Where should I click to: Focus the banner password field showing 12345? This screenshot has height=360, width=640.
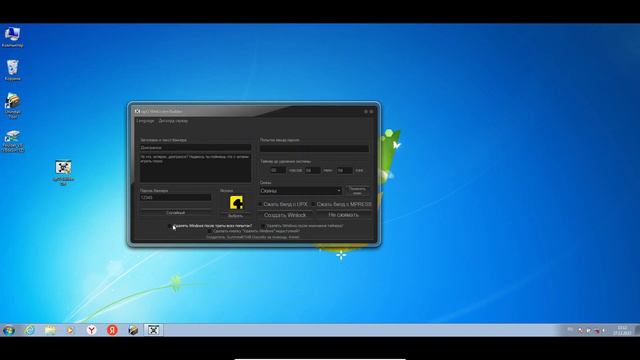pyautogui.click(x=176, y=198)
